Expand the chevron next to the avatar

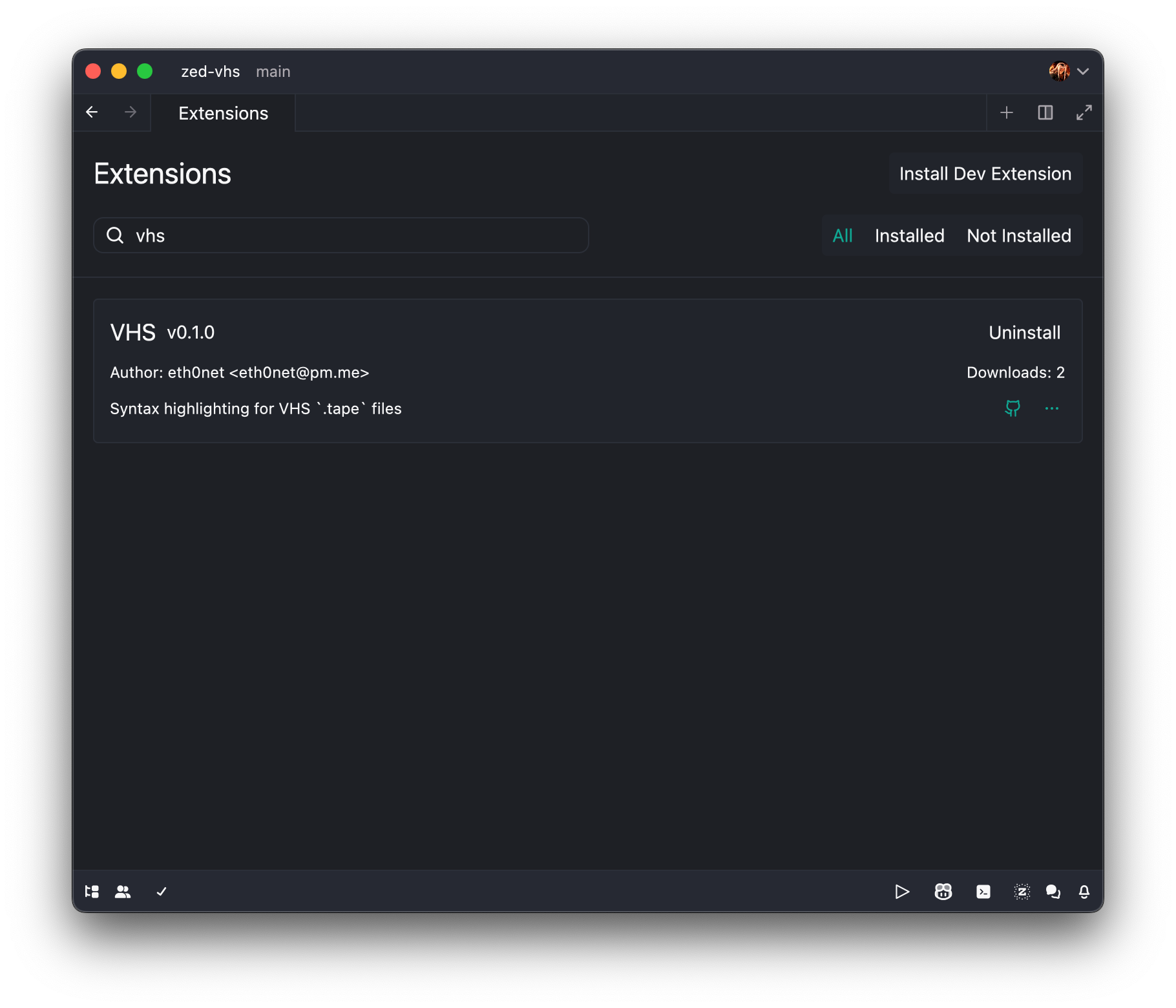[x=1084, y=72]
